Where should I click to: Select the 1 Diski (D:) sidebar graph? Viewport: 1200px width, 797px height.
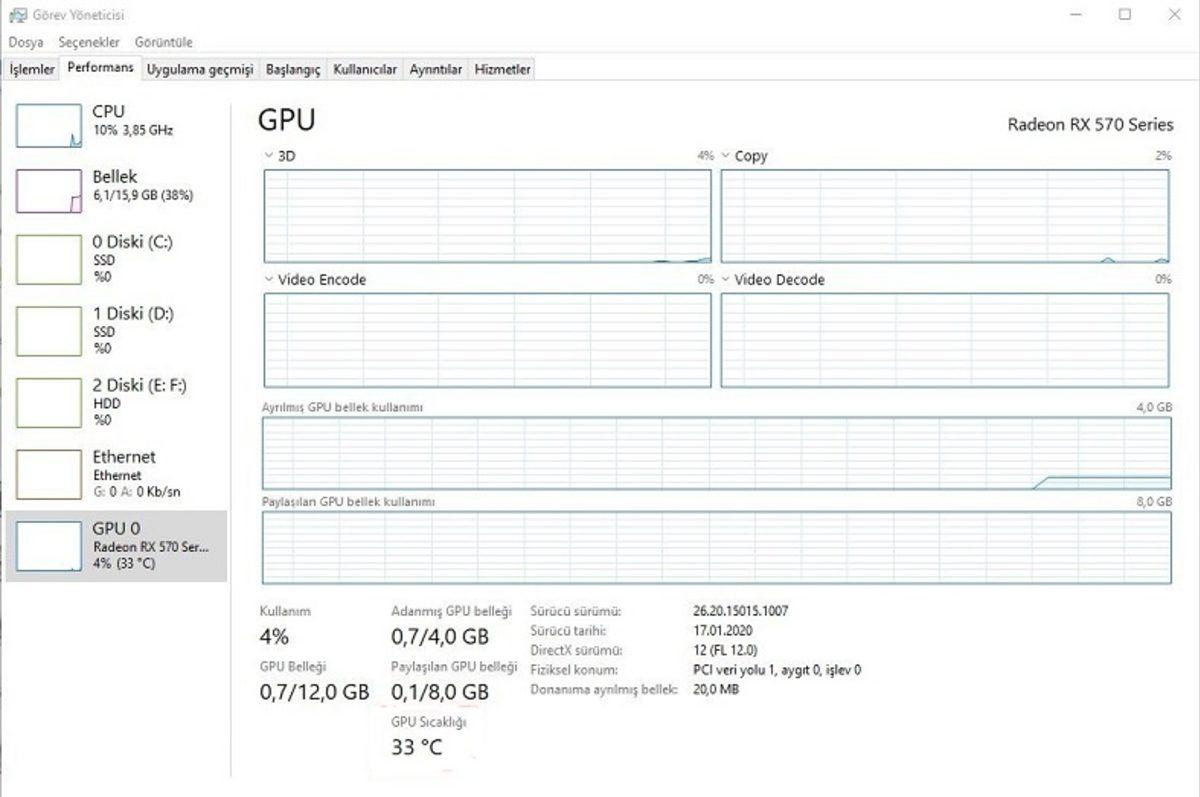pyautogui.click(x=48, y=330)
